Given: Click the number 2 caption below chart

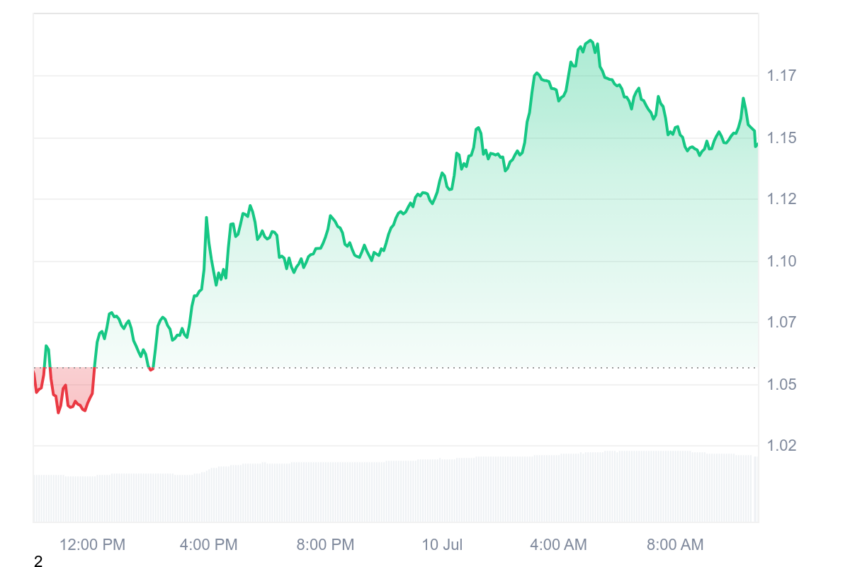Looking at the screenshot, I should click(38, 561).
